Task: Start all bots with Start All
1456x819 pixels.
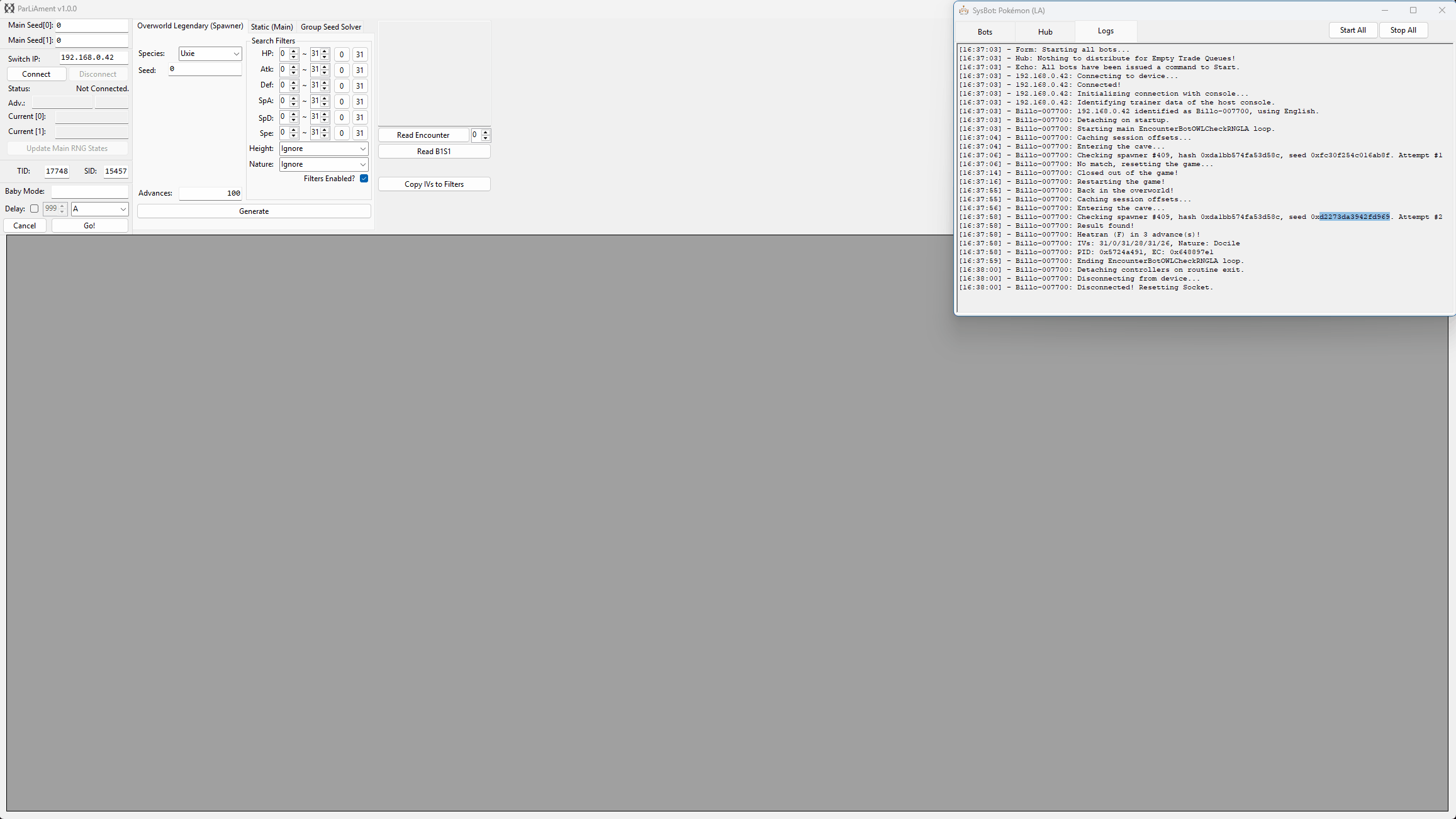Action: pos(1353,30)
